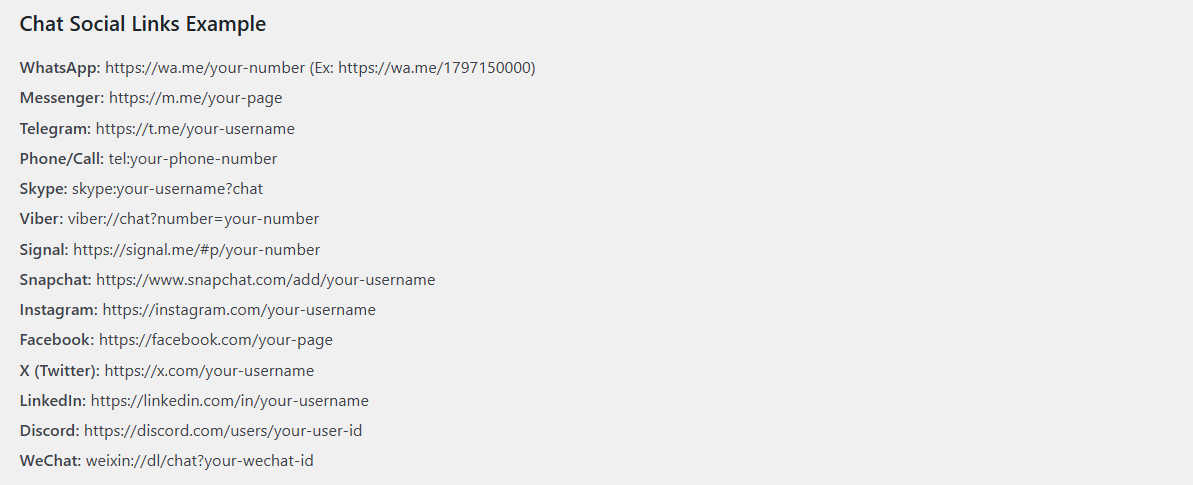Image resolution: width=1193 pixels, height=485 pixels.
Task: Click the https://m.me/your-page URL text
Action: point(196,98)
